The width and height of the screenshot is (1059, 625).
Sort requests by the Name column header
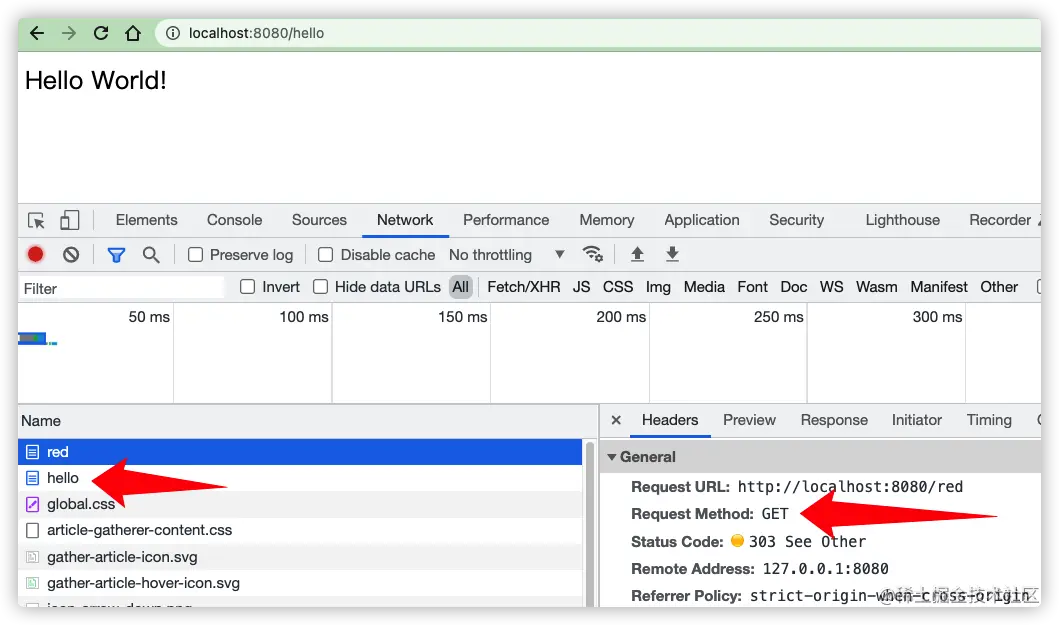tap(307, 421)
